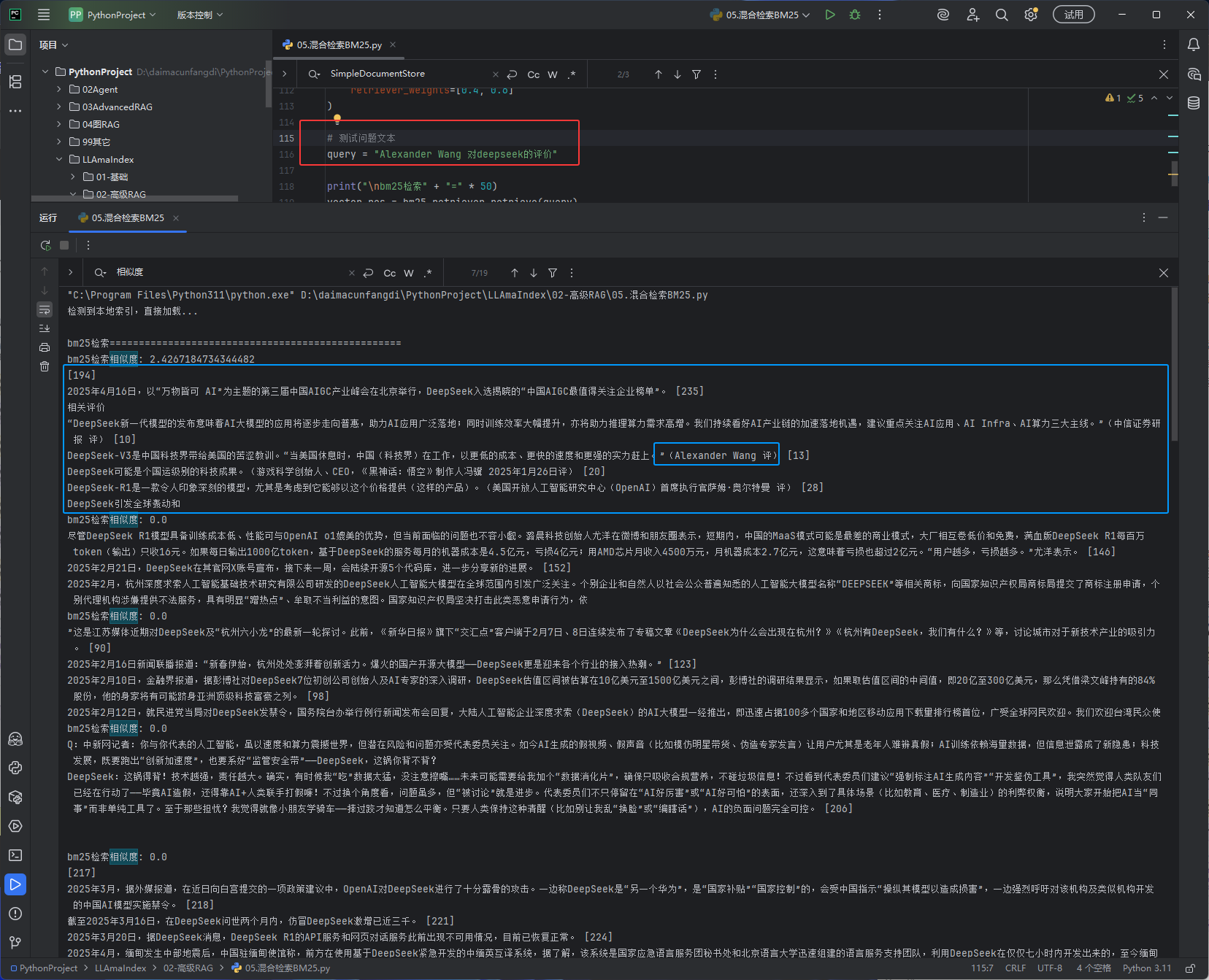Open more run actions menu
The height and width of the screenshot is (980, 1209).
point(880,15)
